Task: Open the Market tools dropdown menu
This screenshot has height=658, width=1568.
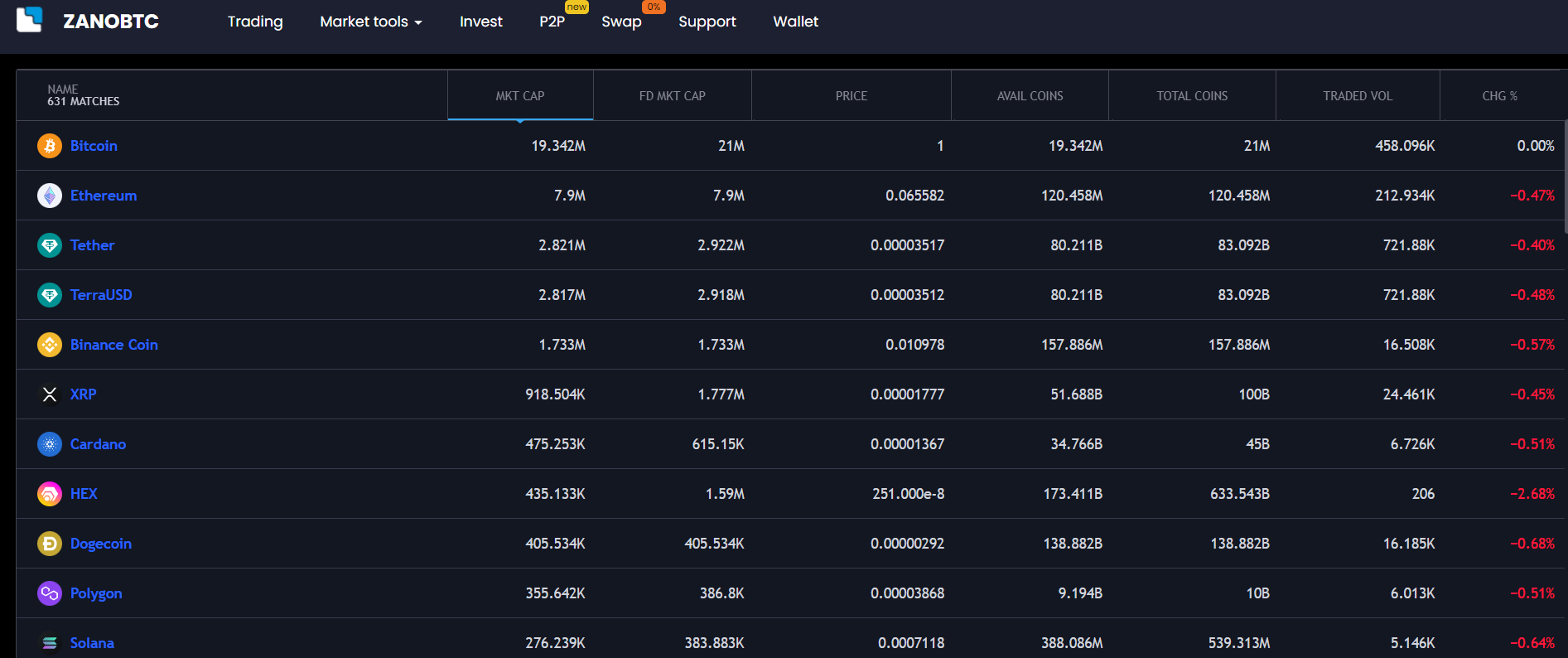Action: 371,22
